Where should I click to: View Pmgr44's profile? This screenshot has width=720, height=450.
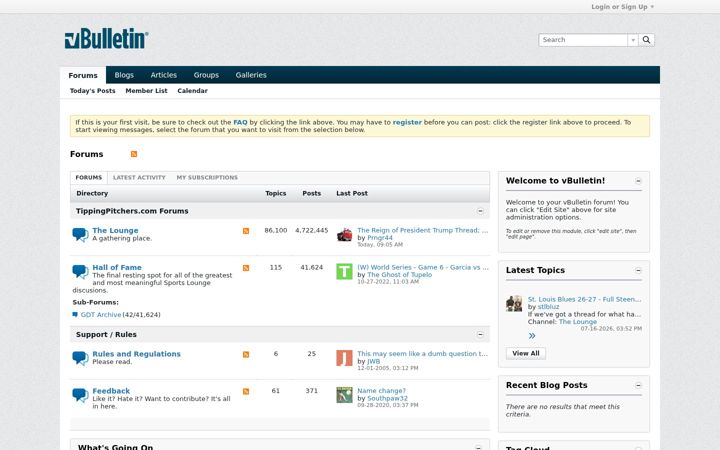click(380, 238)
